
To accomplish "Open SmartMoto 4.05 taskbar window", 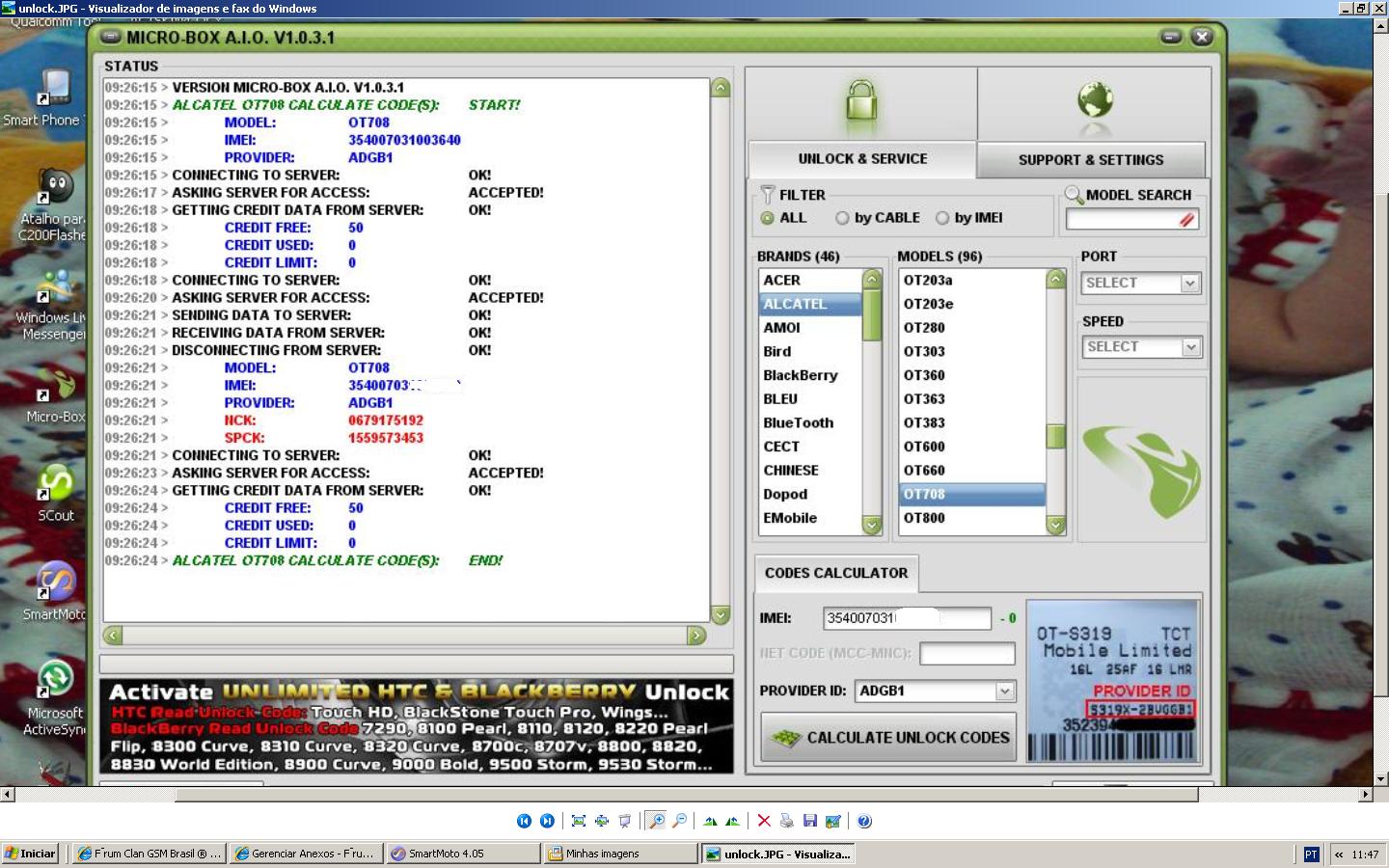I will [464, 854].
